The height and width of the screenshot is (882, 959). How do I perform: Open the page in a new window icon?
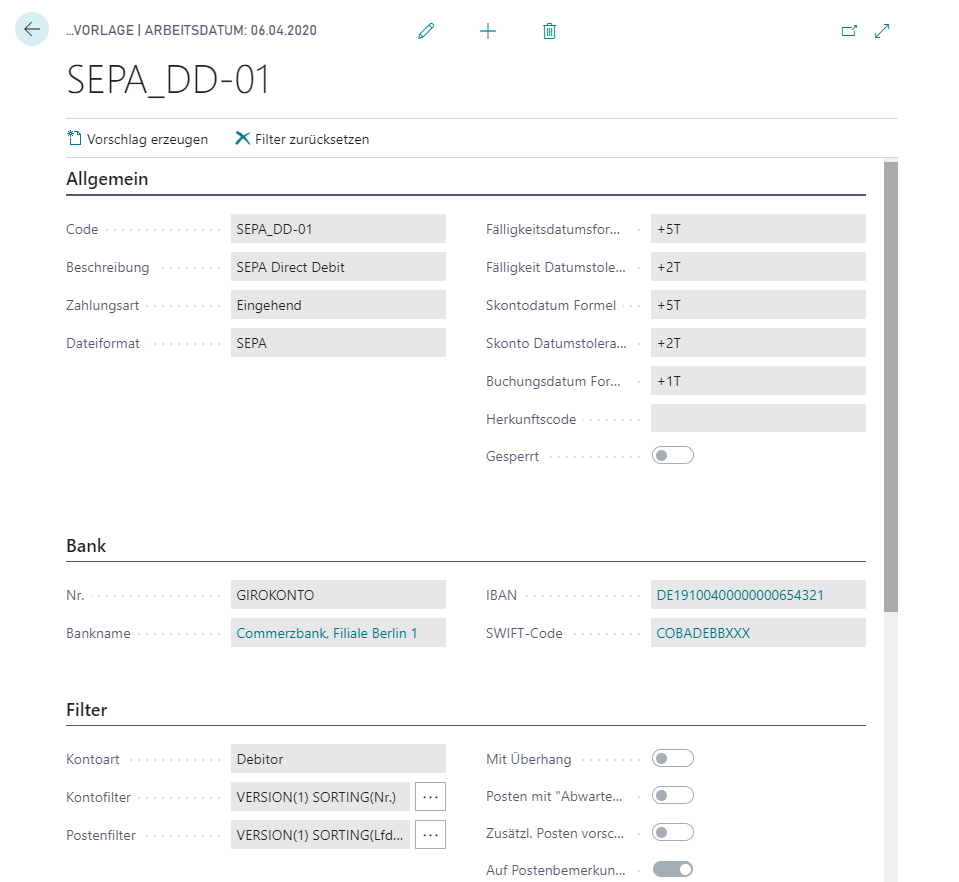pyautogui.click(x=849, y=31)
